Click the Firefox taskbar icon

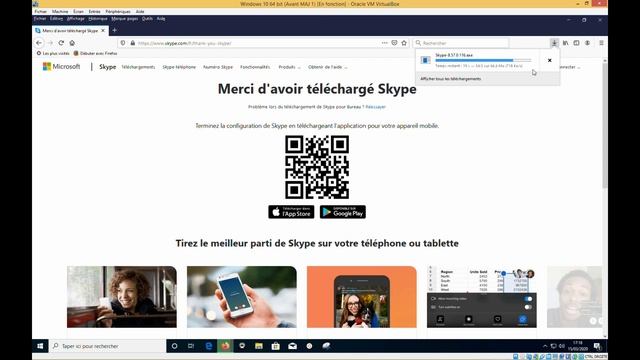pyautogui.click(x=225, y=346)
